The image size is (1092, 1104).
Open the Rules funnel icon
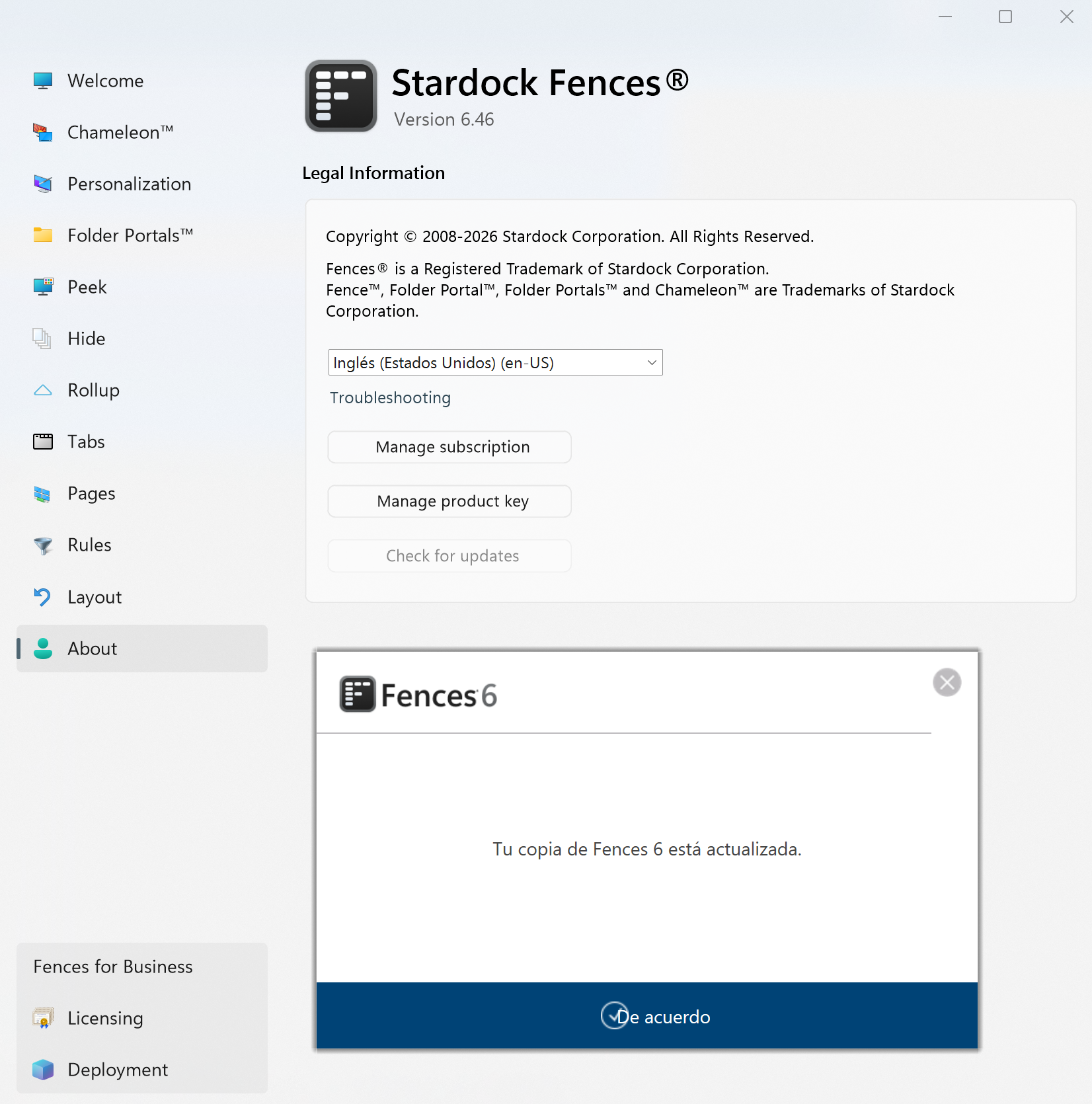pos(43,545)
